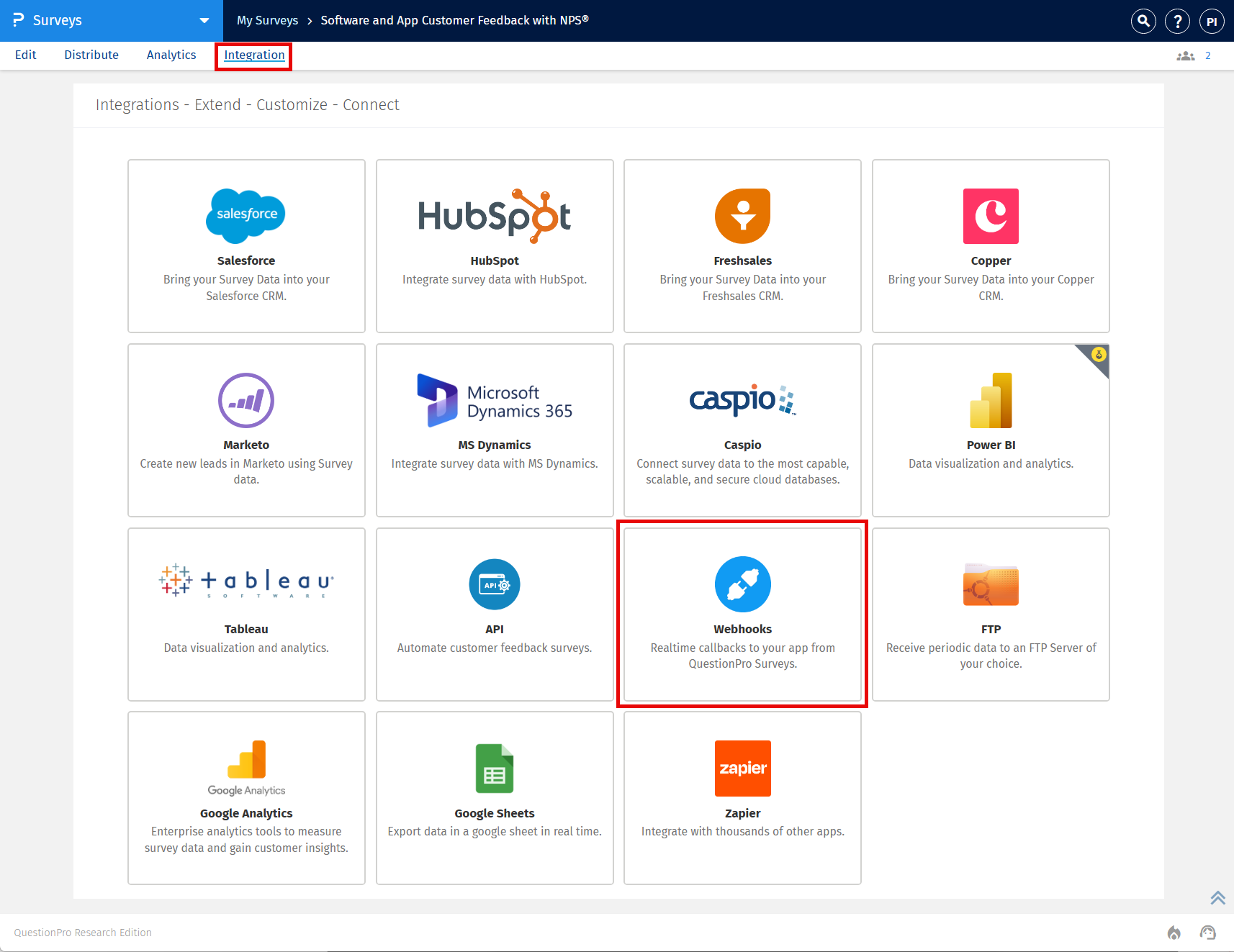
Task: Open the Zapier integration title
Action: (742, 813)
